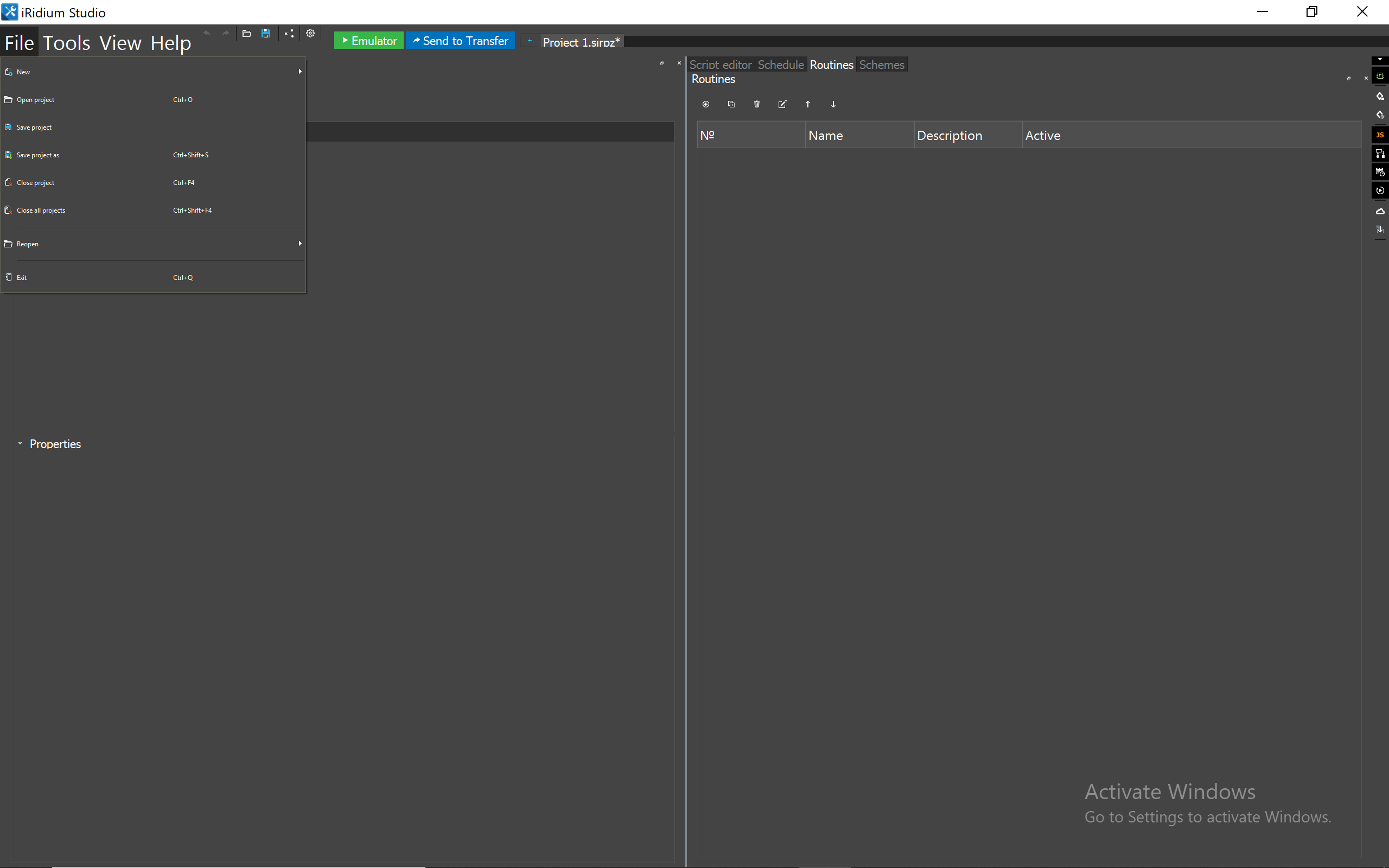This screenshot has width=1389, height=868.
Task: Click the blue floppy save icon
Action: click(266, 33)
